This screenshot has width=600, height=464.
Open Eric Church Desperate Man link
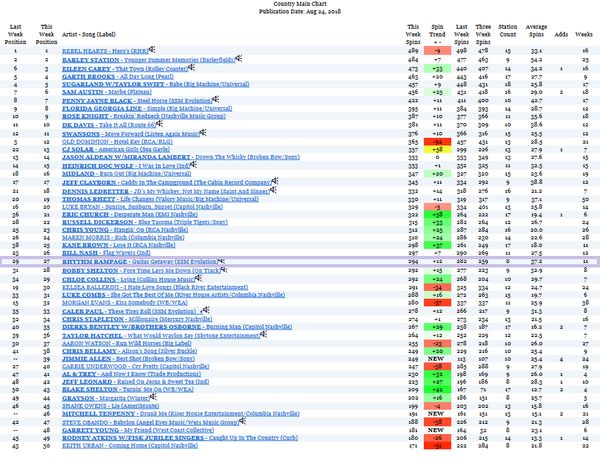130,214
